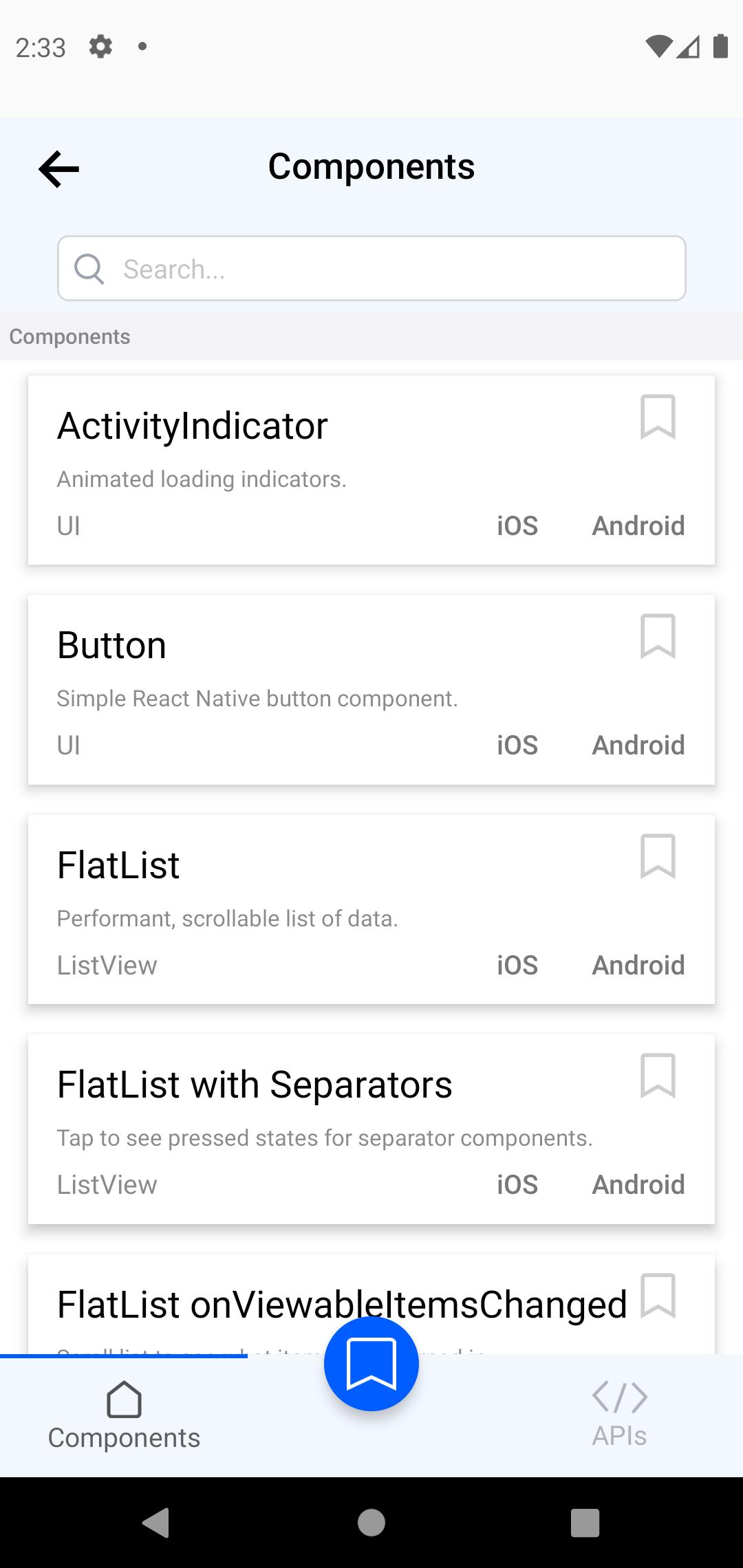743x1568 pixels.
Task: Bookmark FlatList onViewableItemsChanged example
Action: (658, 1296)
